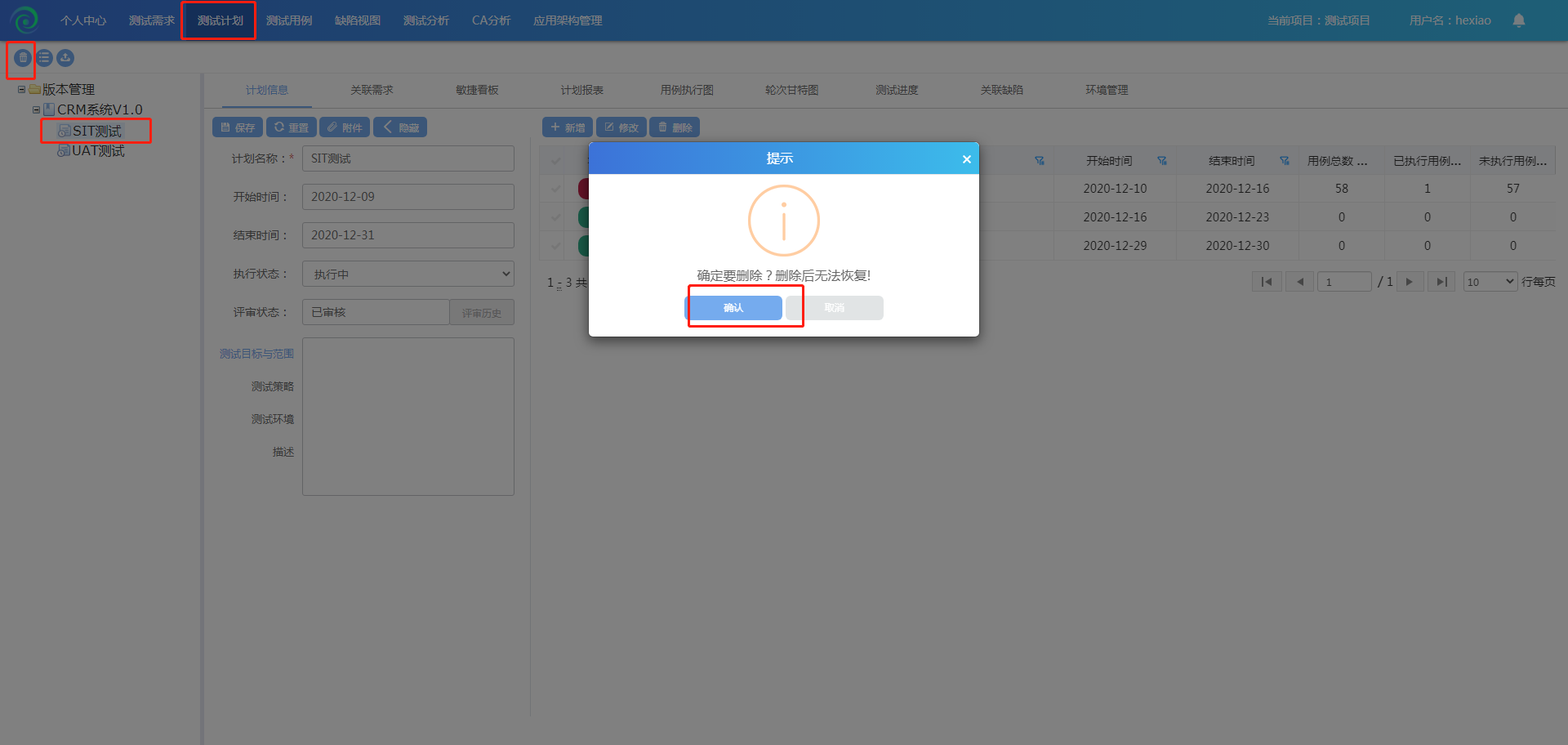
Task: Close the 提示 dialog with the X
Action: (966, 159)
